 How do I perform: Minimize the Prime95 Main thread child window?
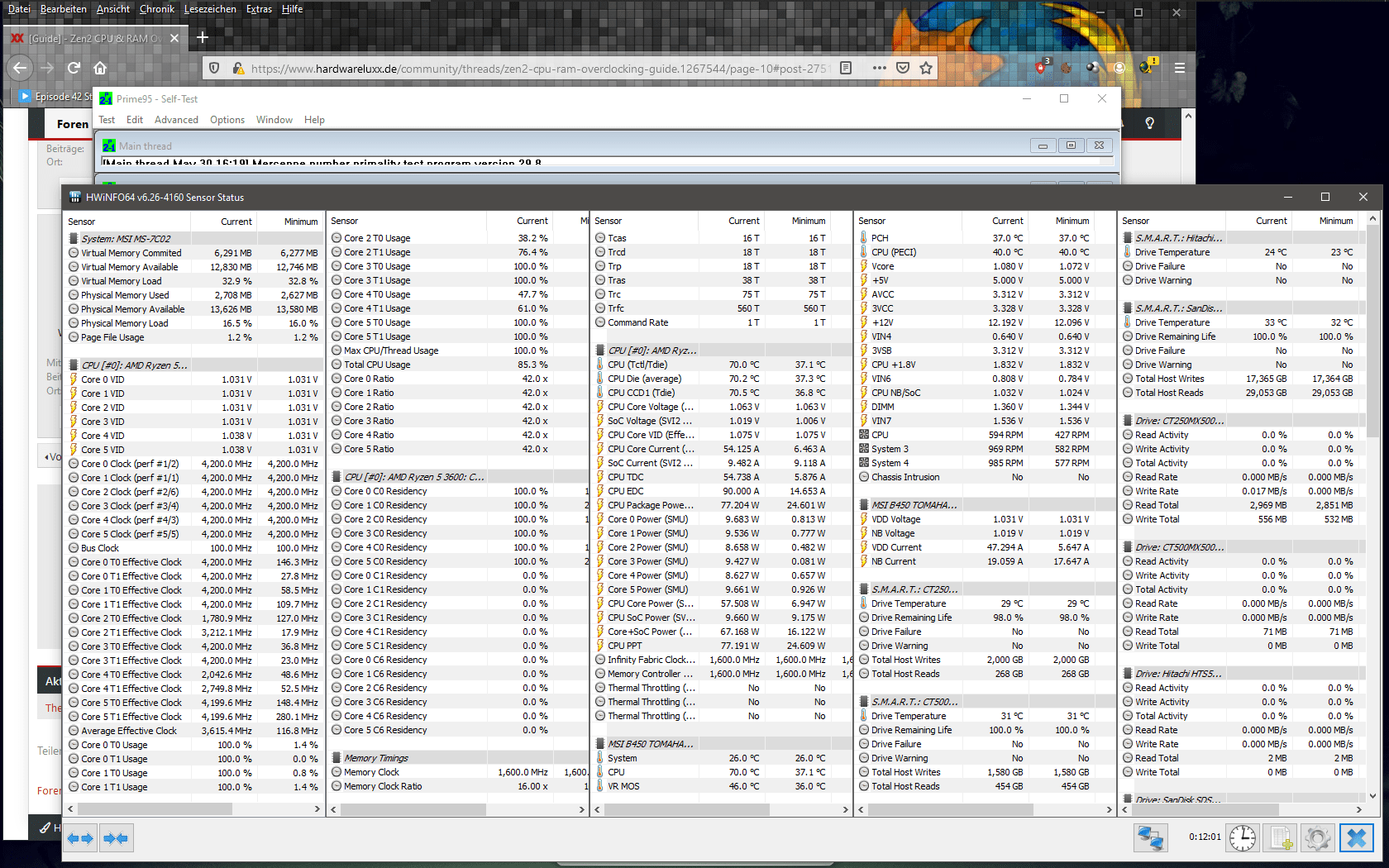point(1043,145)
